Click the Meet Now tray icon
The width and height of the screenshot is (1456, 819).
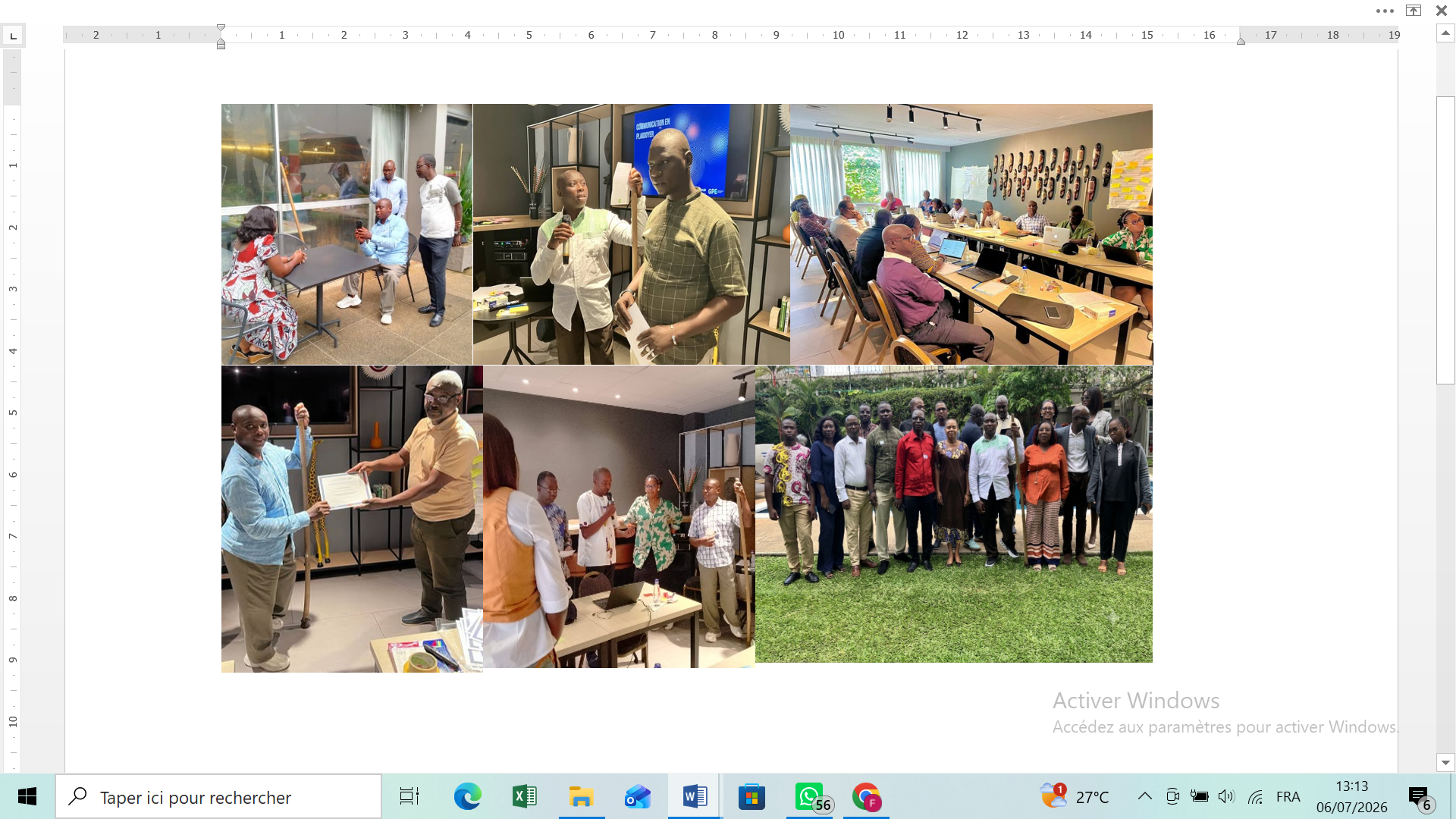(1172, 796)
